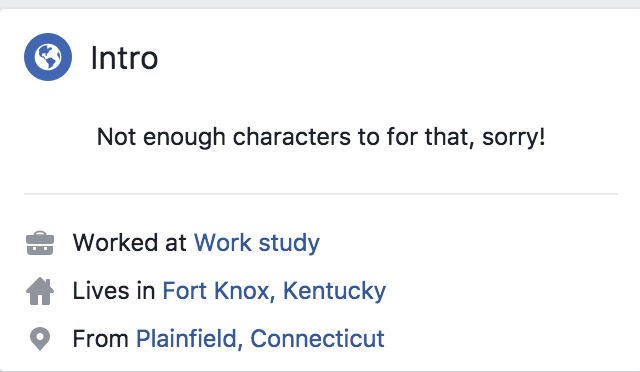
Task: Click the blue globe Intro icon
Action: (48, 57)
